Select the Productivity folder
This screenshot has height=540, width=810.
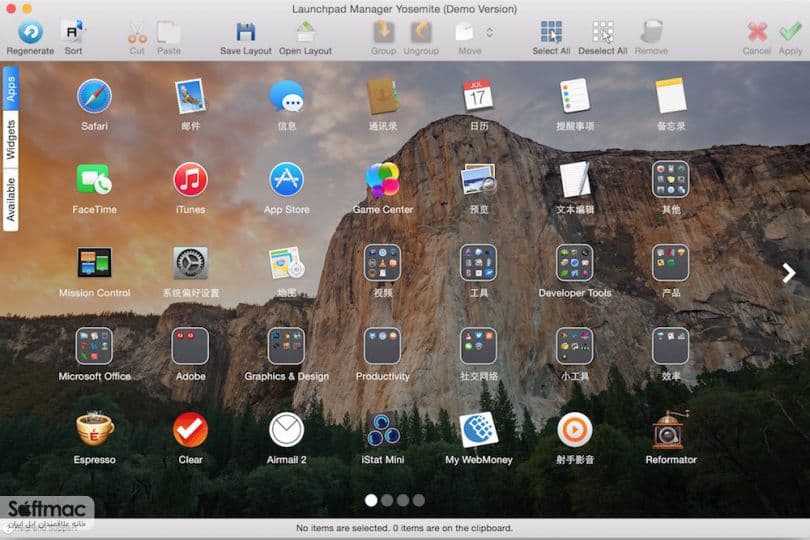coord(382,346)
